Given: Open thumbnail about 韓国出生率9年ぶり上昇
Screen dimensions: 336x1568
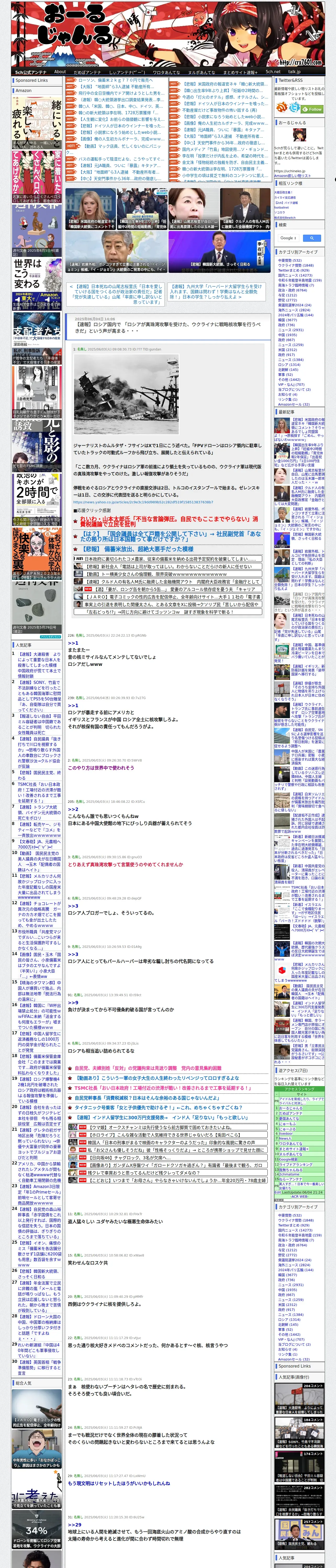Looking at the screenshot, I should click(x=142, y=209).
